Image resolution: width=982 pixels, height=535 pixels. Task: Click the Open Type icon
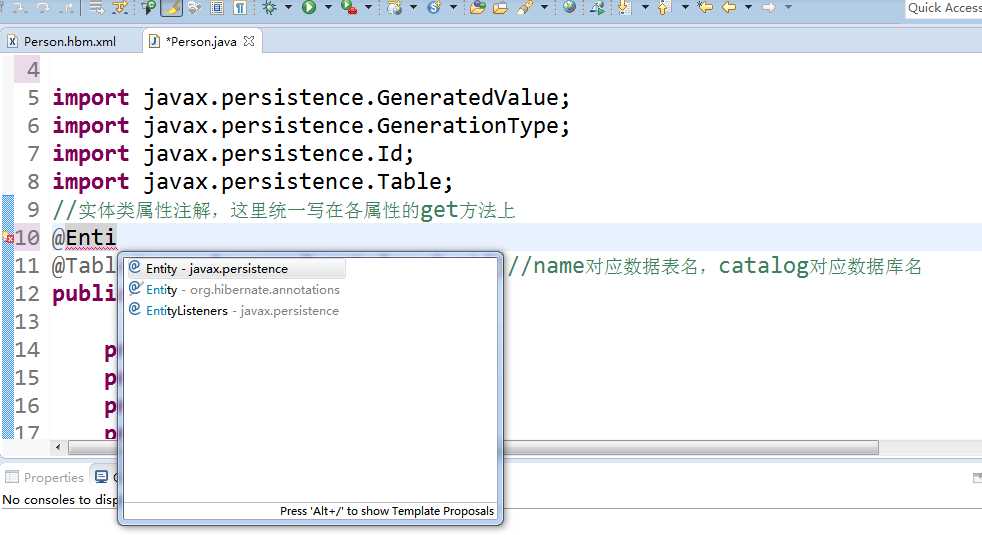477,8
